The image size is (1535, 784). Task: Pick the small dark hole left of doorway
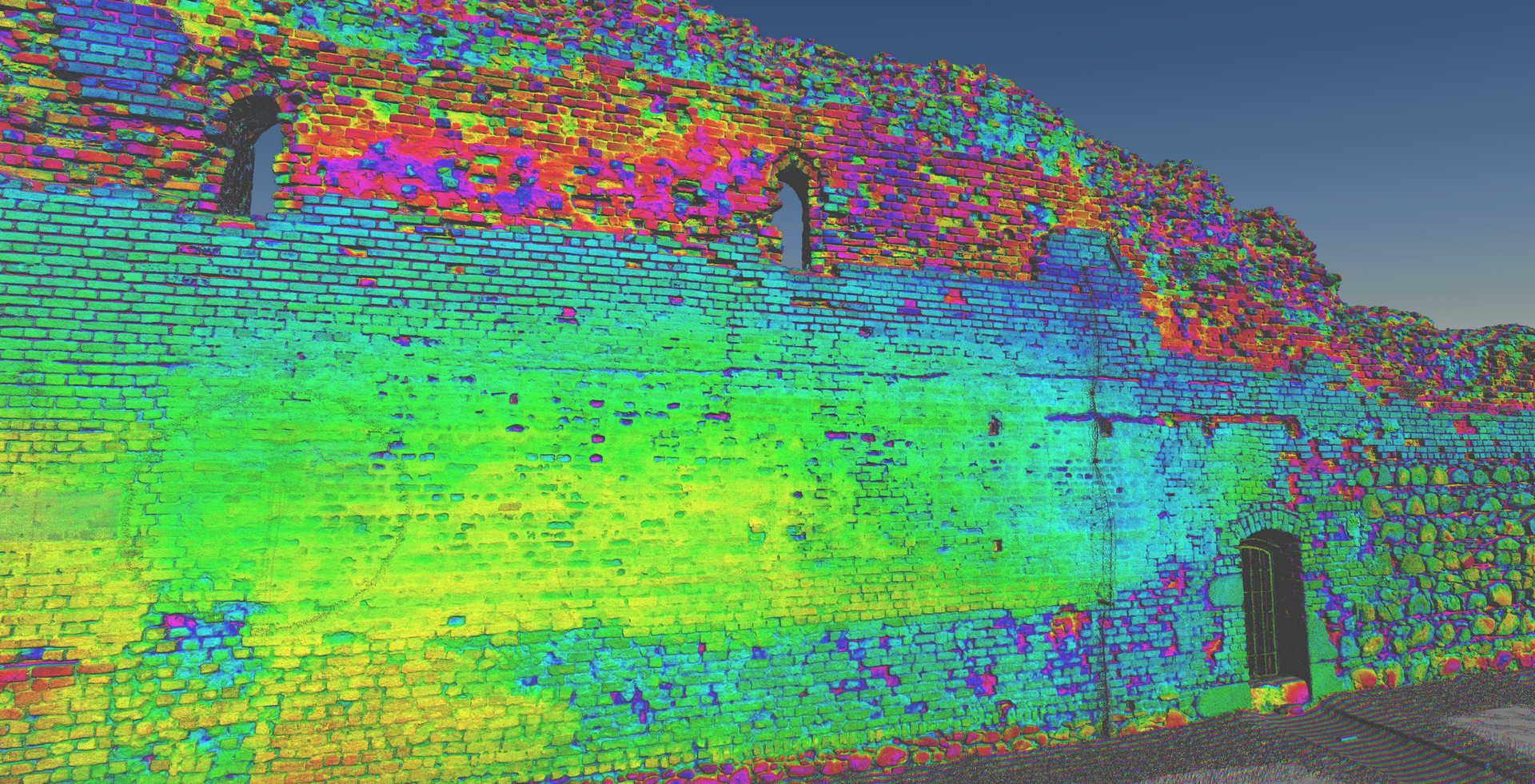[997, 546]
